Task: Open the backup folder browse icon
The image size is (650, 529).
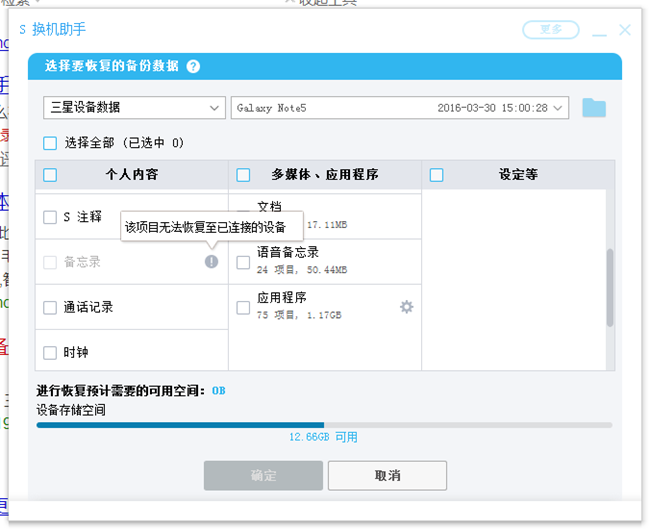Action: point(594,108)
